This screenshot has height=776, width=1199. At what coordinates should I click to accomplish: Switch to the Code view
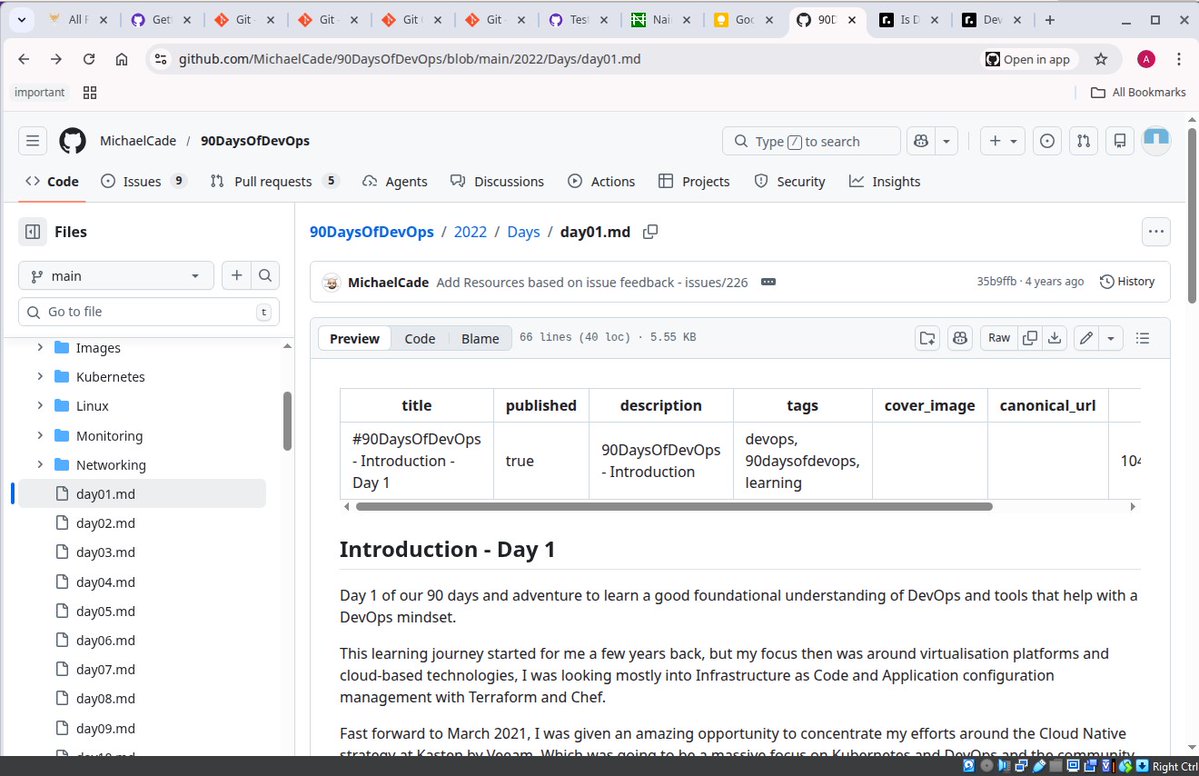420,339
